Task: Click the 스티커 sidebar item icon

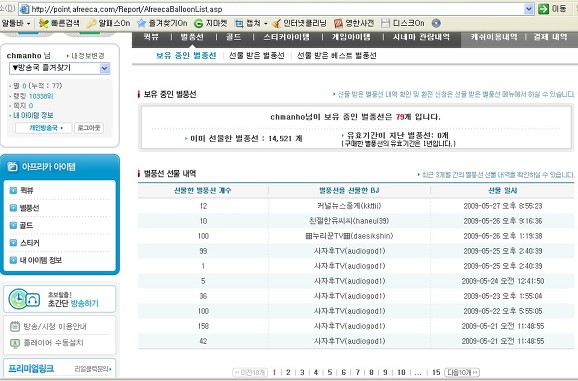Action: (13, 242)
